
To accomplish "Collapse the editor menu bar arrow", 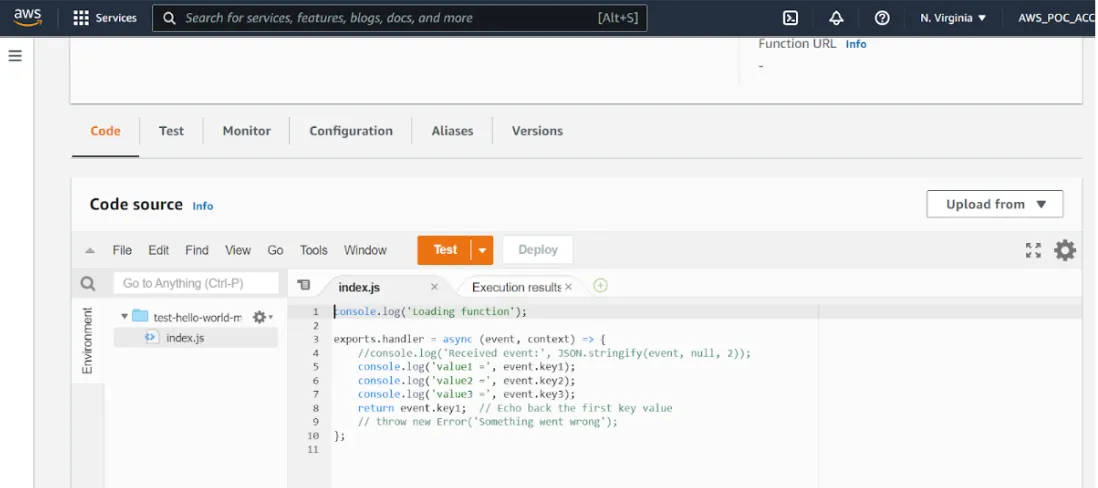I will tap(90, 250).
